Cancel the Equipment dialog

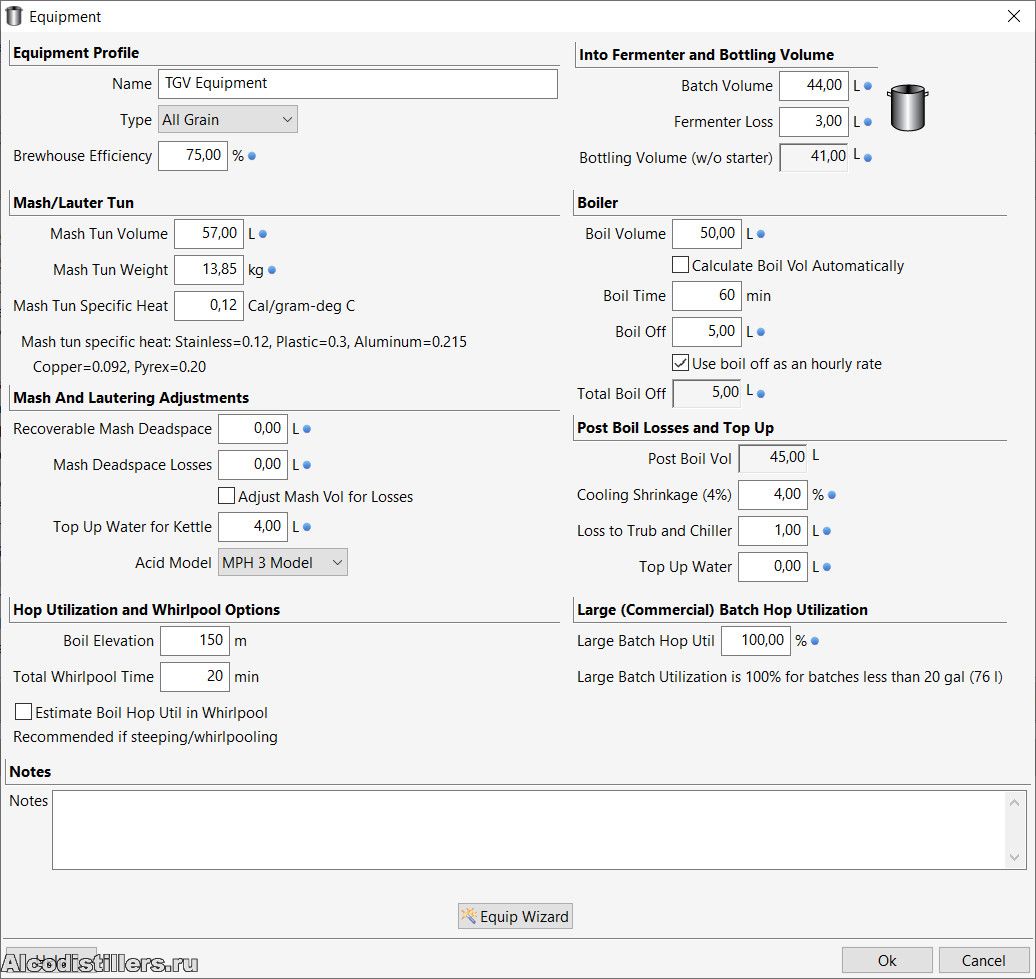(983, 960)
